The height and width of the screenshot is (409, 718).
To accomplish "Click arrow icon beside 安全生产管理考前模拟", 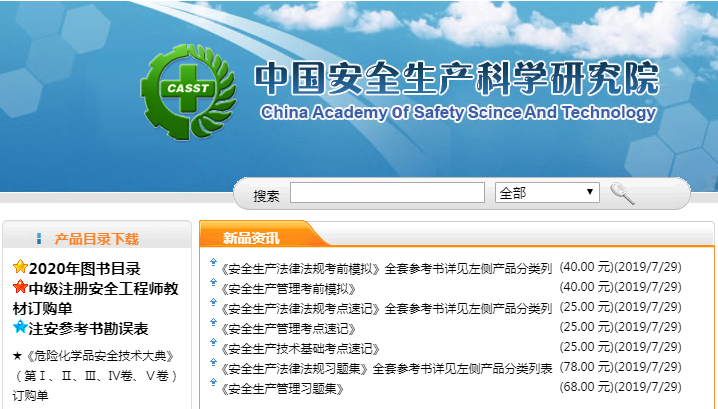I will pyautogui.click(x=213, y=283).
